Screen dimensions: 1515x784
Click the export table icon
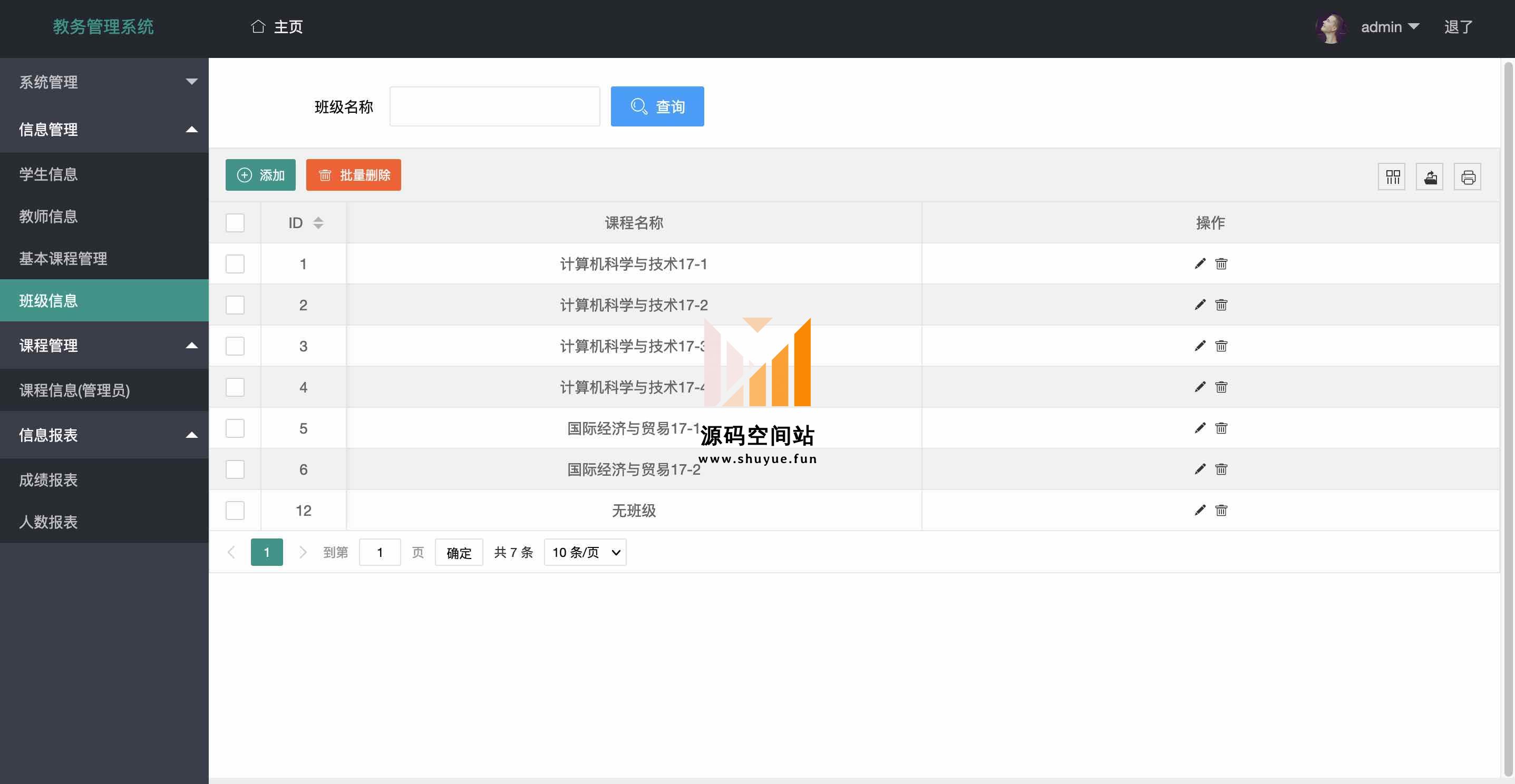(1430, 177)
